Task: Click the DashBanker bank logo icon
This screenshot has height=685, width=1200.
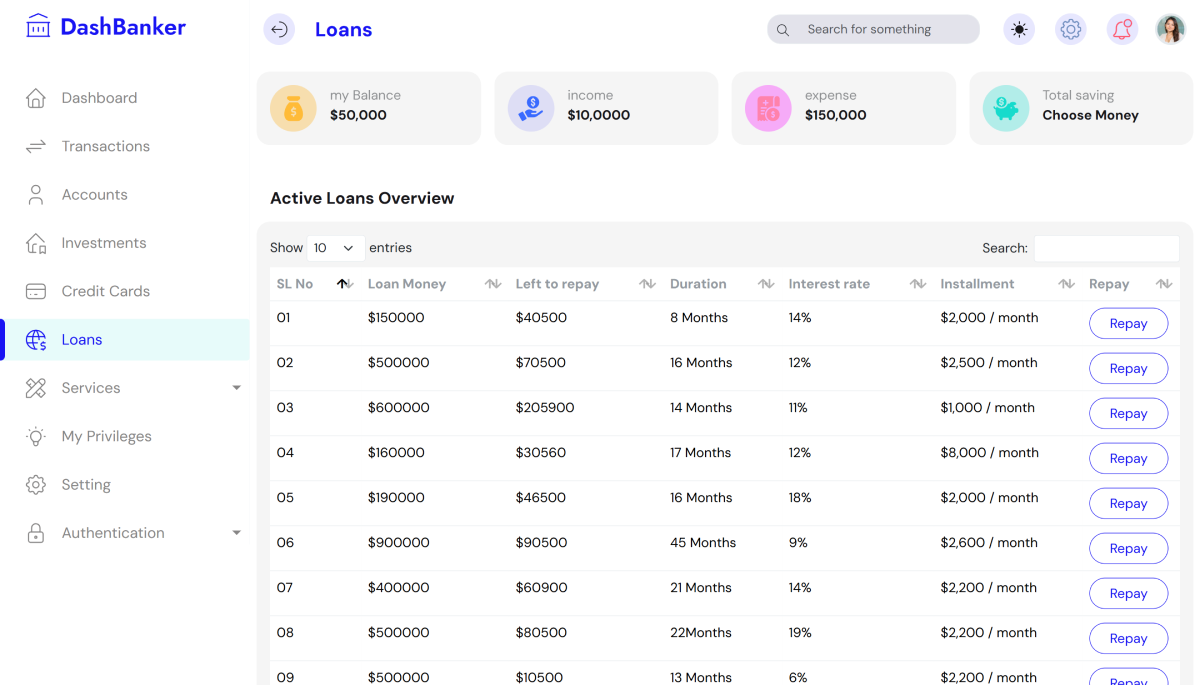Action: click(x=38, y=27)
